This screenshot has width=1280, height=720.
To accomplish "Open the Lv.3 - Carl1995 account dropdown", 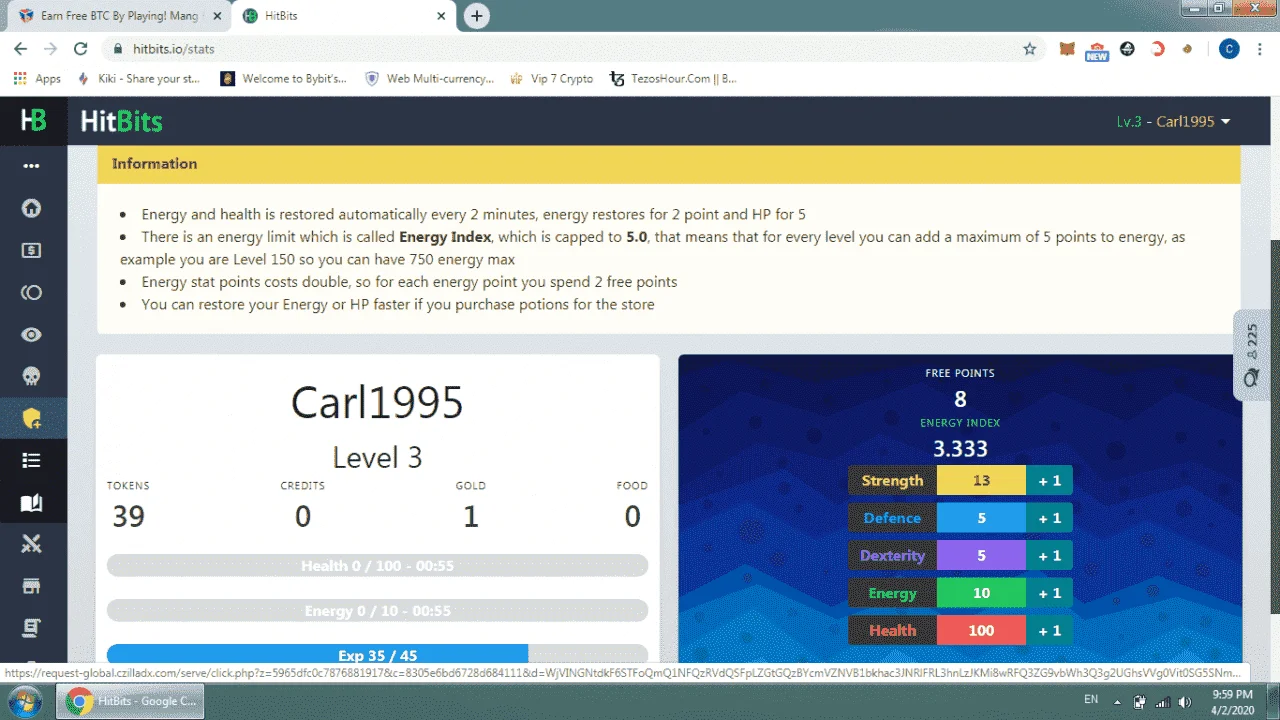I will 1174,121.
